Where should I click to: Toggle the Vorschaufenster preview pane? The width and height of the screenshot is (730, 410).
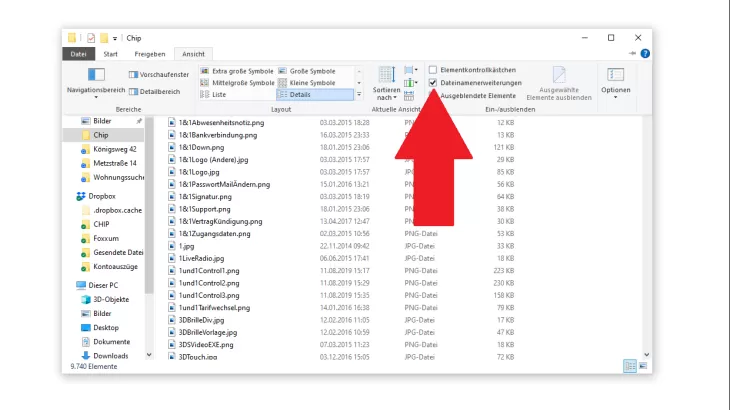point(158,75)
